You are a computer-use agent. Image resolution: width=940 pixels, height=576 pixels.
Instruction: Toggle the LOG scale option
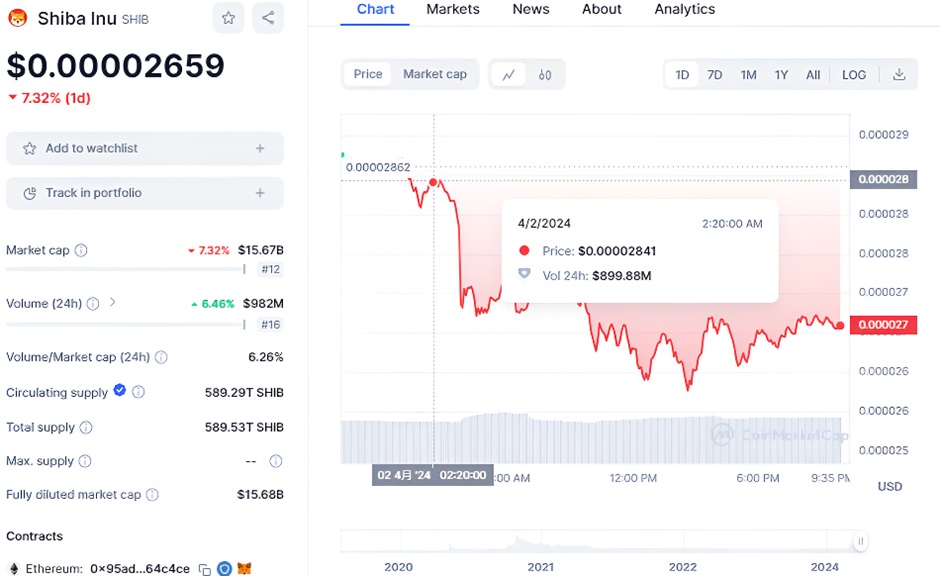[x=854, y=75]
